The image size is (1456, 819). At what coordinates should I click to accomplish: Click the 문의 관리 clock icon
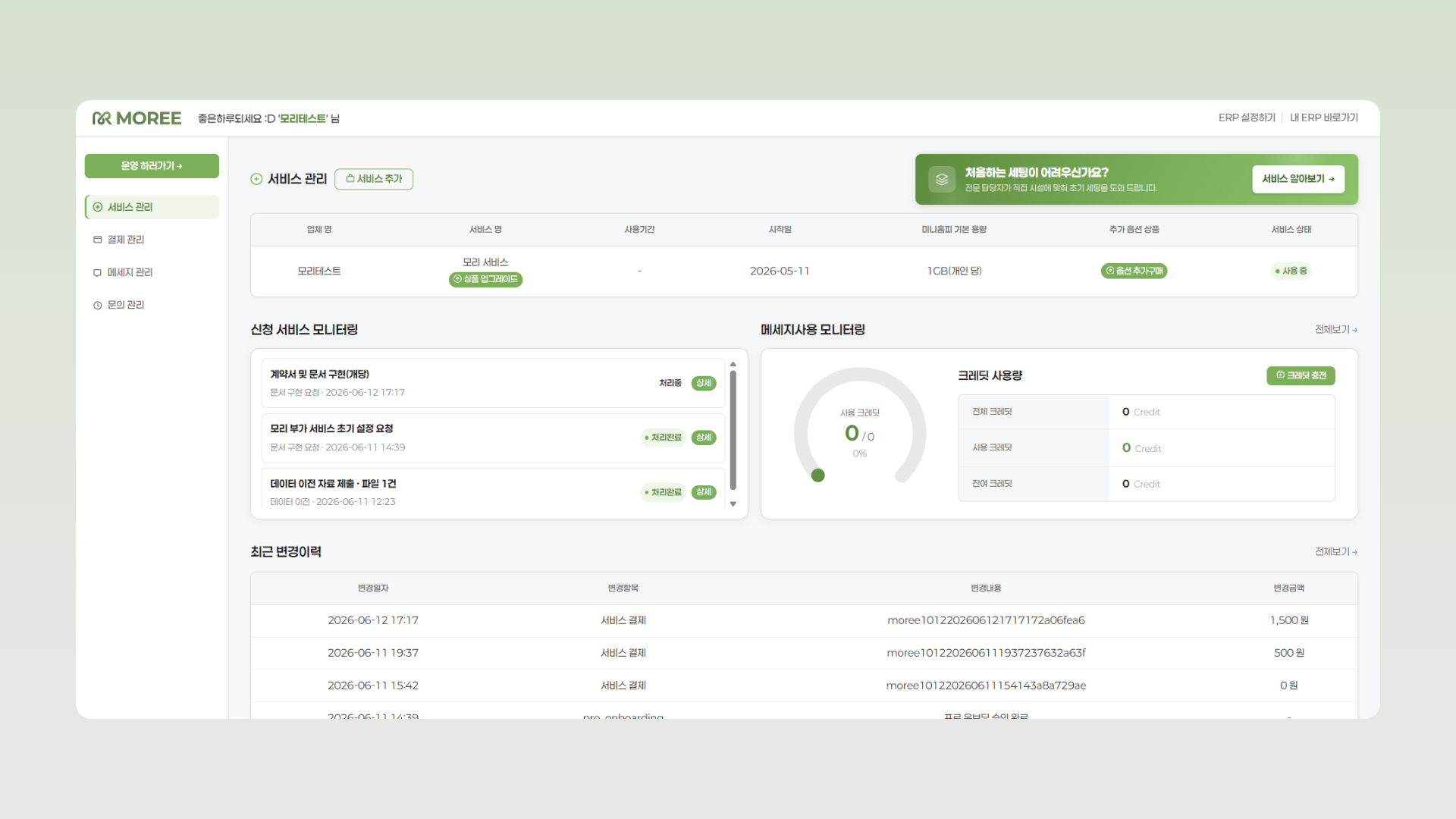click(x=97, y=305)
